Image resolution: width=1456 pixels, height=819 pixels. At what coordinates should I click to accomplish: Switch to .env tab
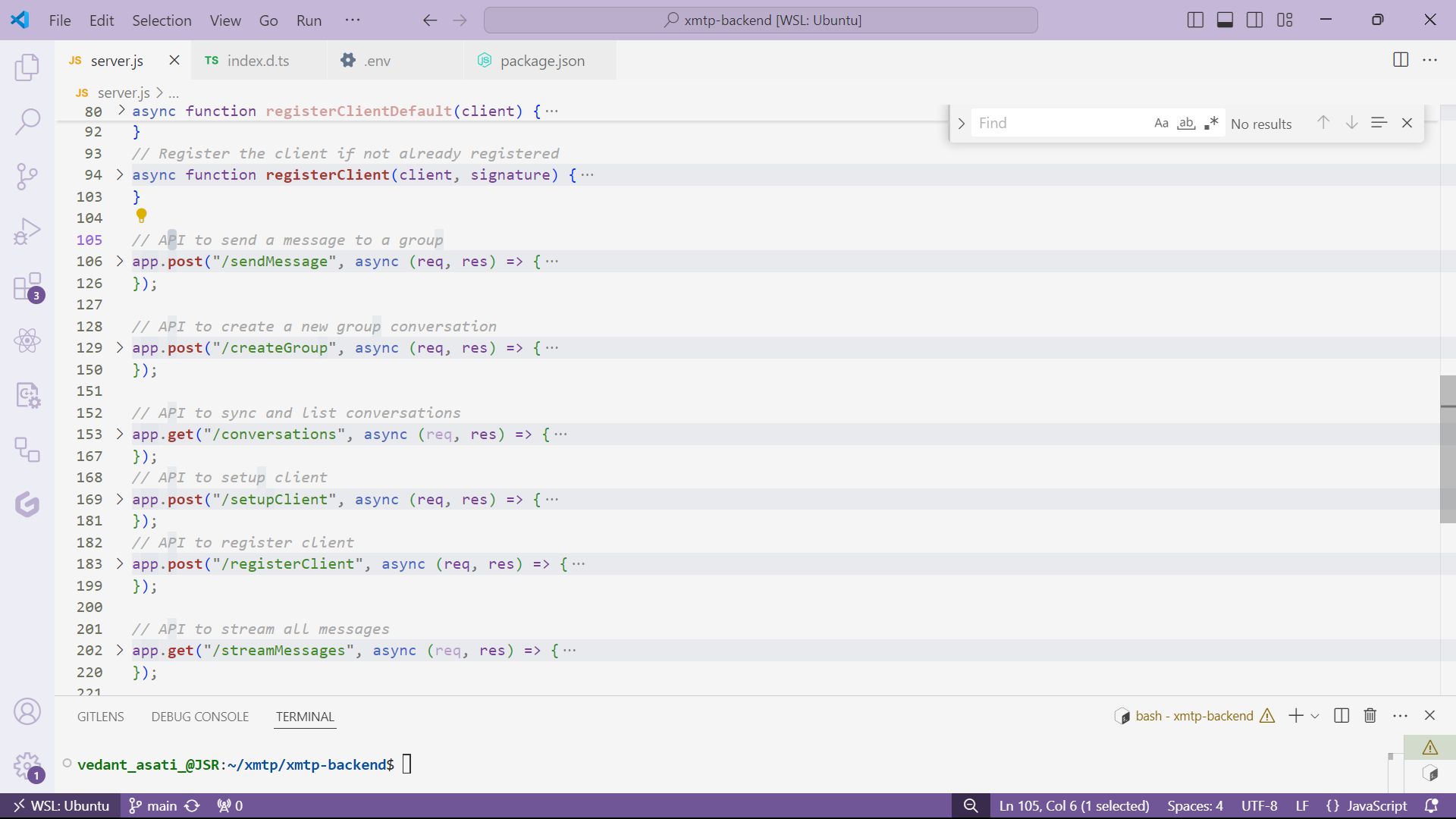pos(395,61)
